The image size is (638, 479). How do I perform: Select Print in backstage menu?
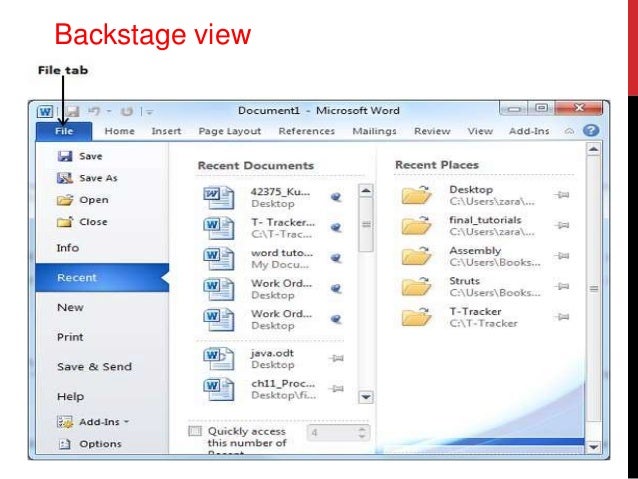pyautogui.click(x=70, y=337)
